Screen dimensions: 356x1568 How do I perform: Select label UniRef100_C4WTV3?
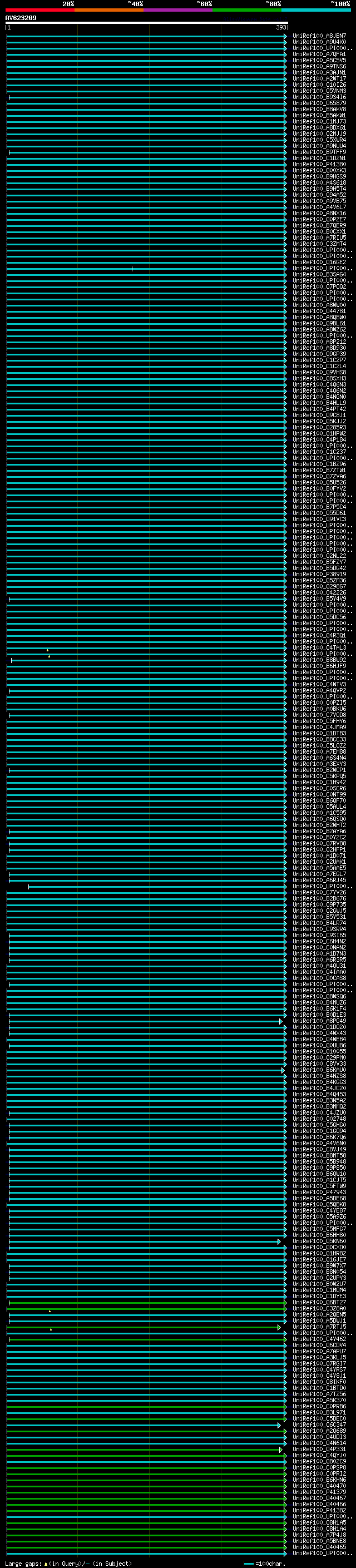point(319,684)
